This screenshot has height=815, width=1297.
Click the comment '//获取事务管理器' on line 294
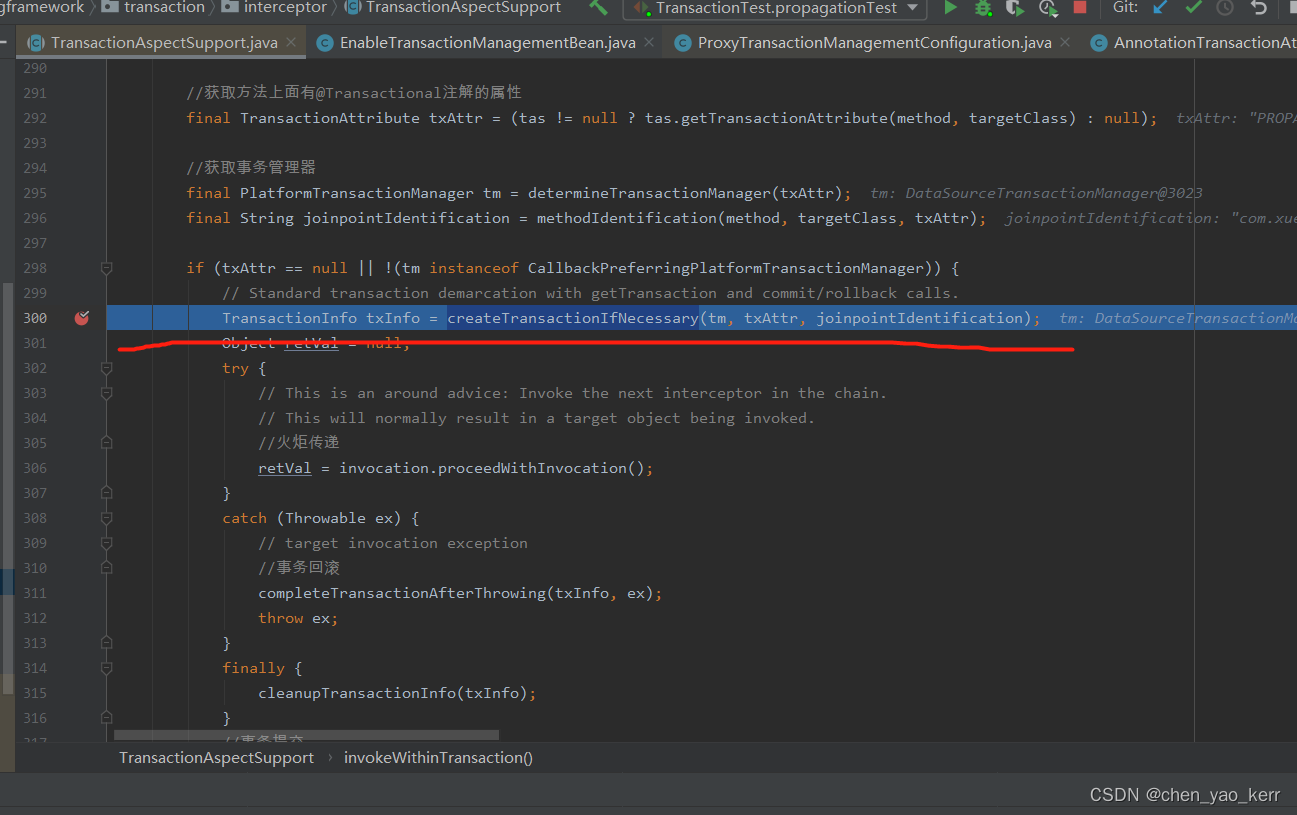tap(251, 168)
